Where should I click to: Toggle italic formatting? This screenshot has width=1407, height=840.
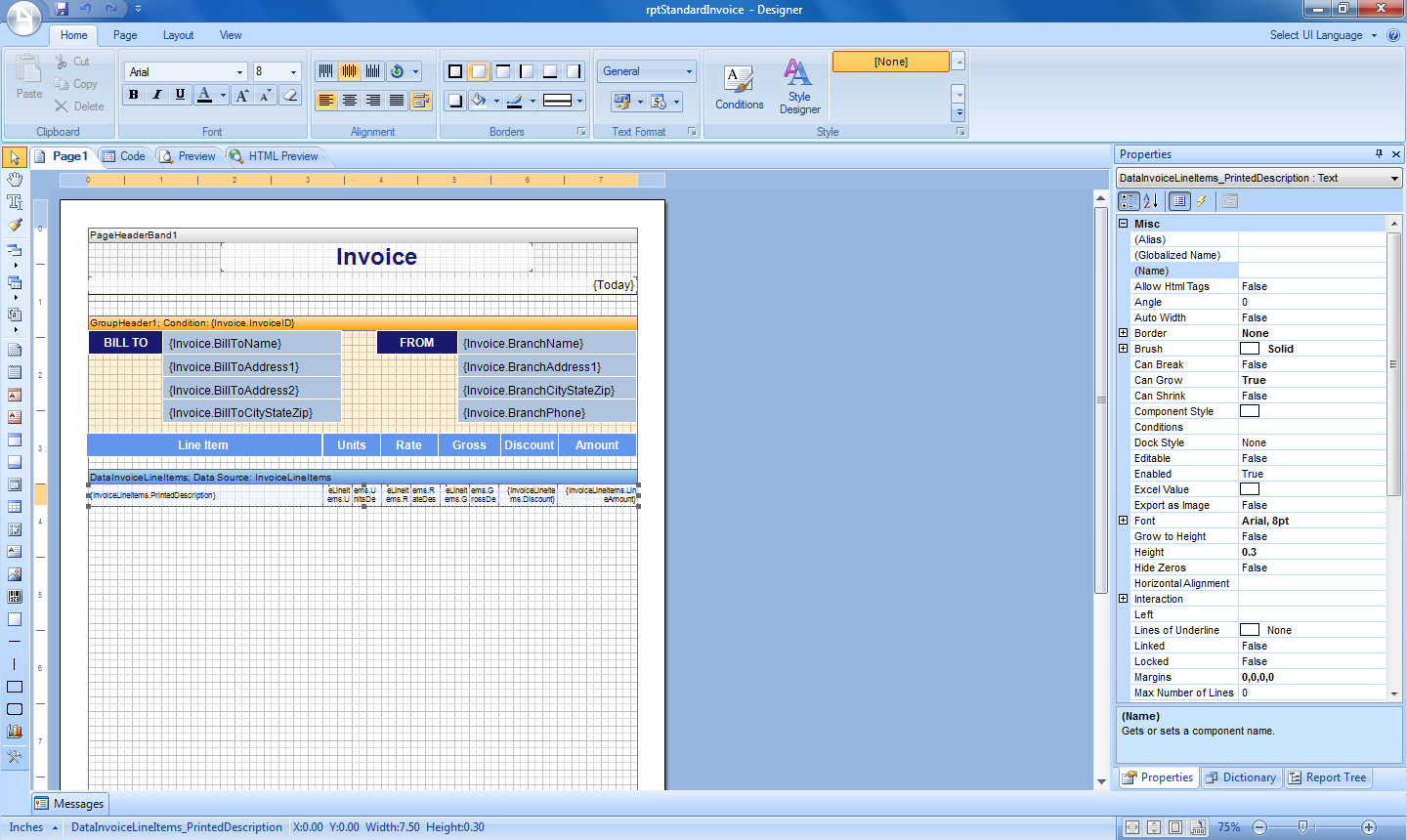coord(156,95)
